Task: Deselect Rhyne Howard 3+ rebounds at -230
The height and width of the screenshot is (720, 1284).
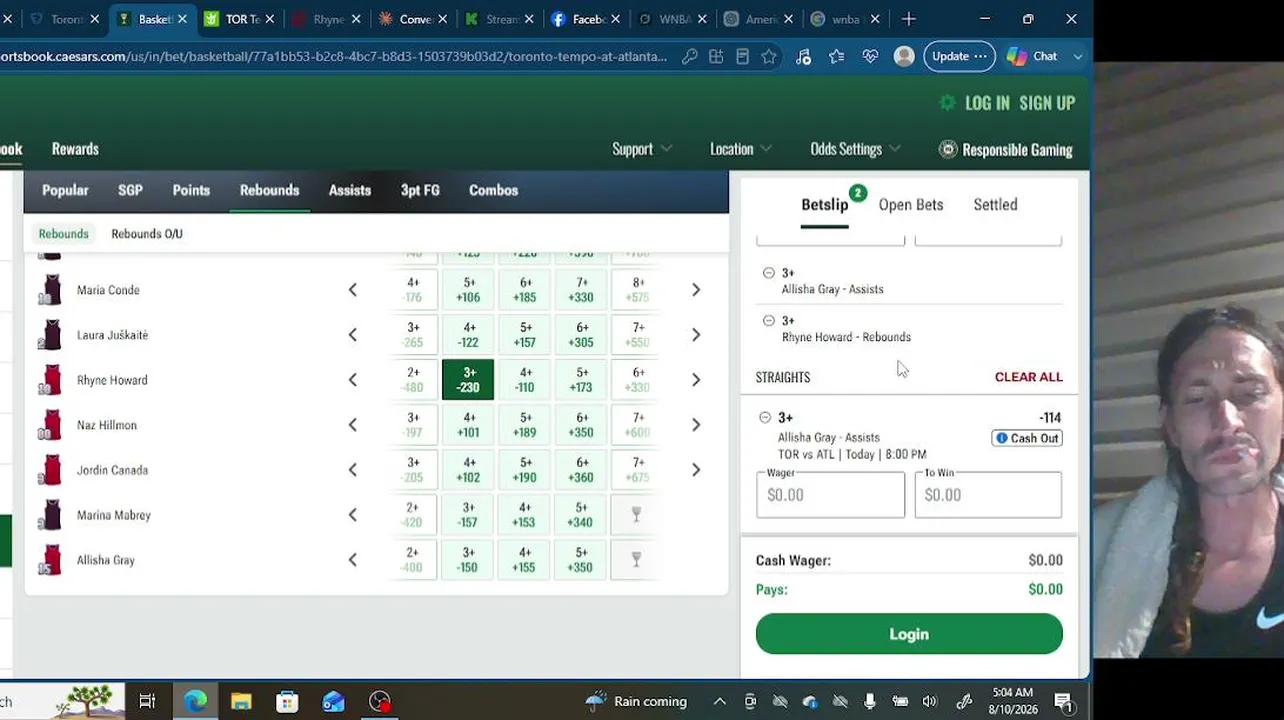Action: click(468, 380)
